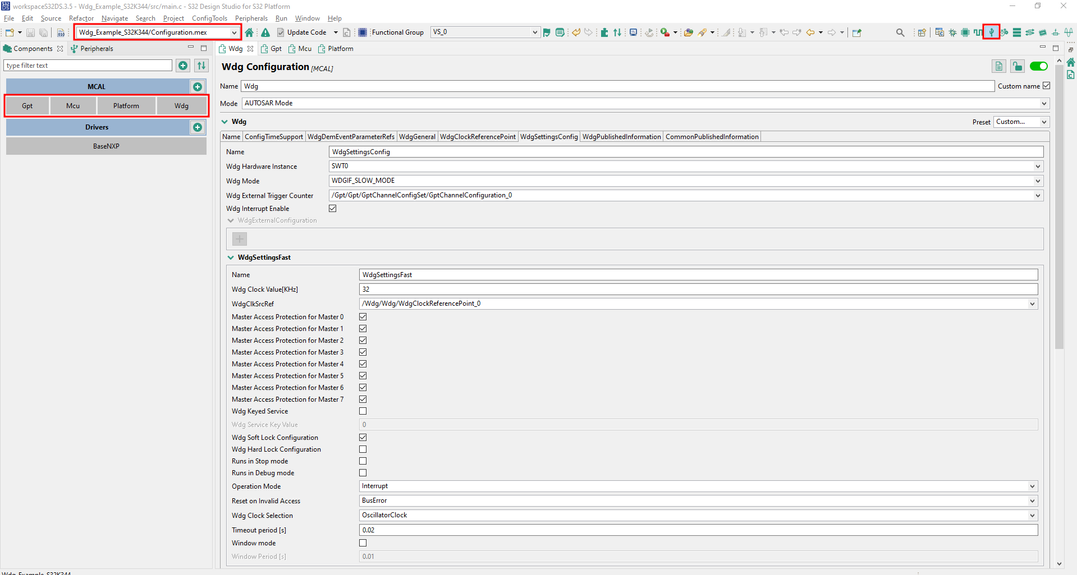Toggle Master Access Protection for Master 7
Screen dimensions: 1077x575
coord(363,399)
